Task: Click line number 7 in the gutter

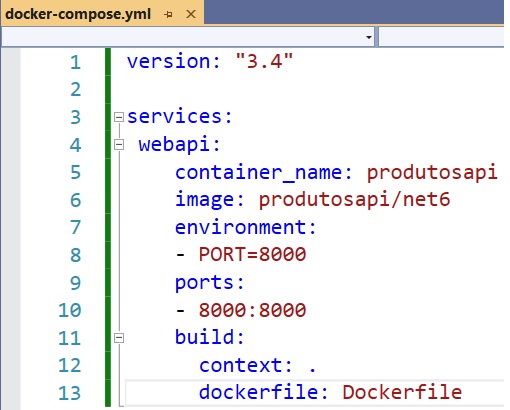Action: [75, 228]
